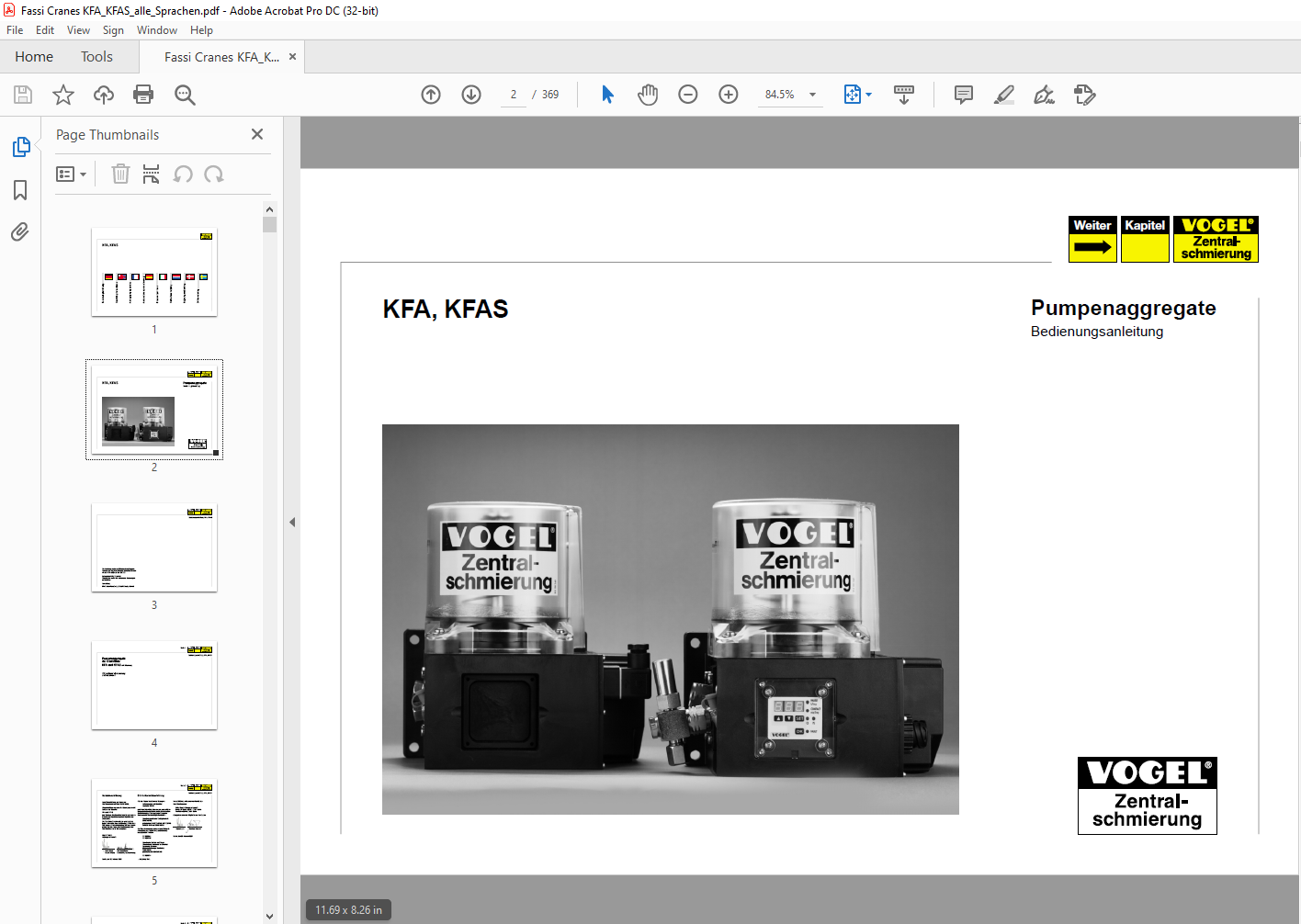1301x924 pixels.
Task: Click the VOGEL logo at page top right
Action: (x=1216, y=239)
